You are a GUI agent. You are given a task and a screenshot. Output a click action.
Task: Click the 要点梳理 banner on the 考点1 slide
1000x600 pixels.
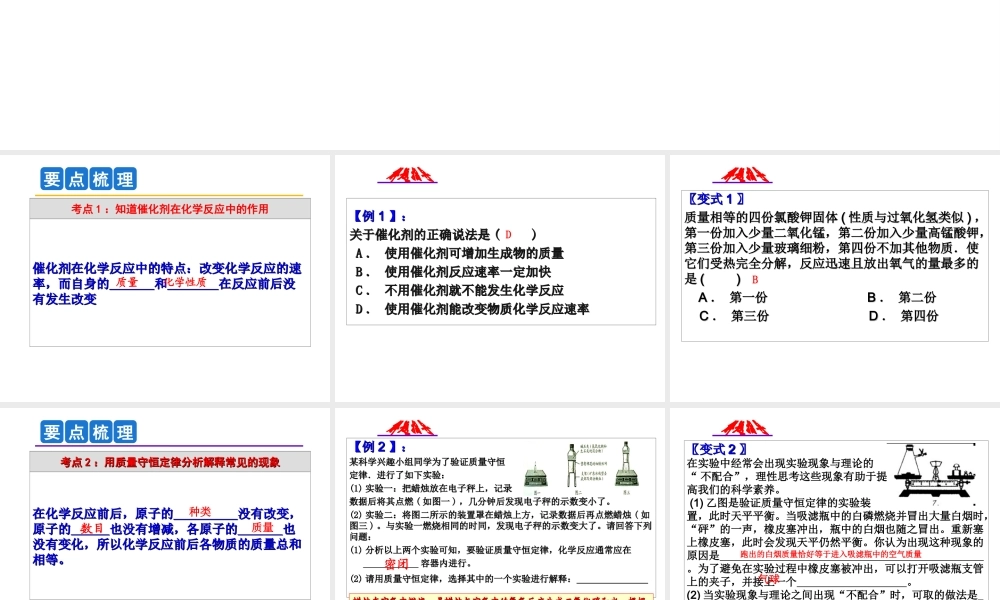[x=89, y=179]
